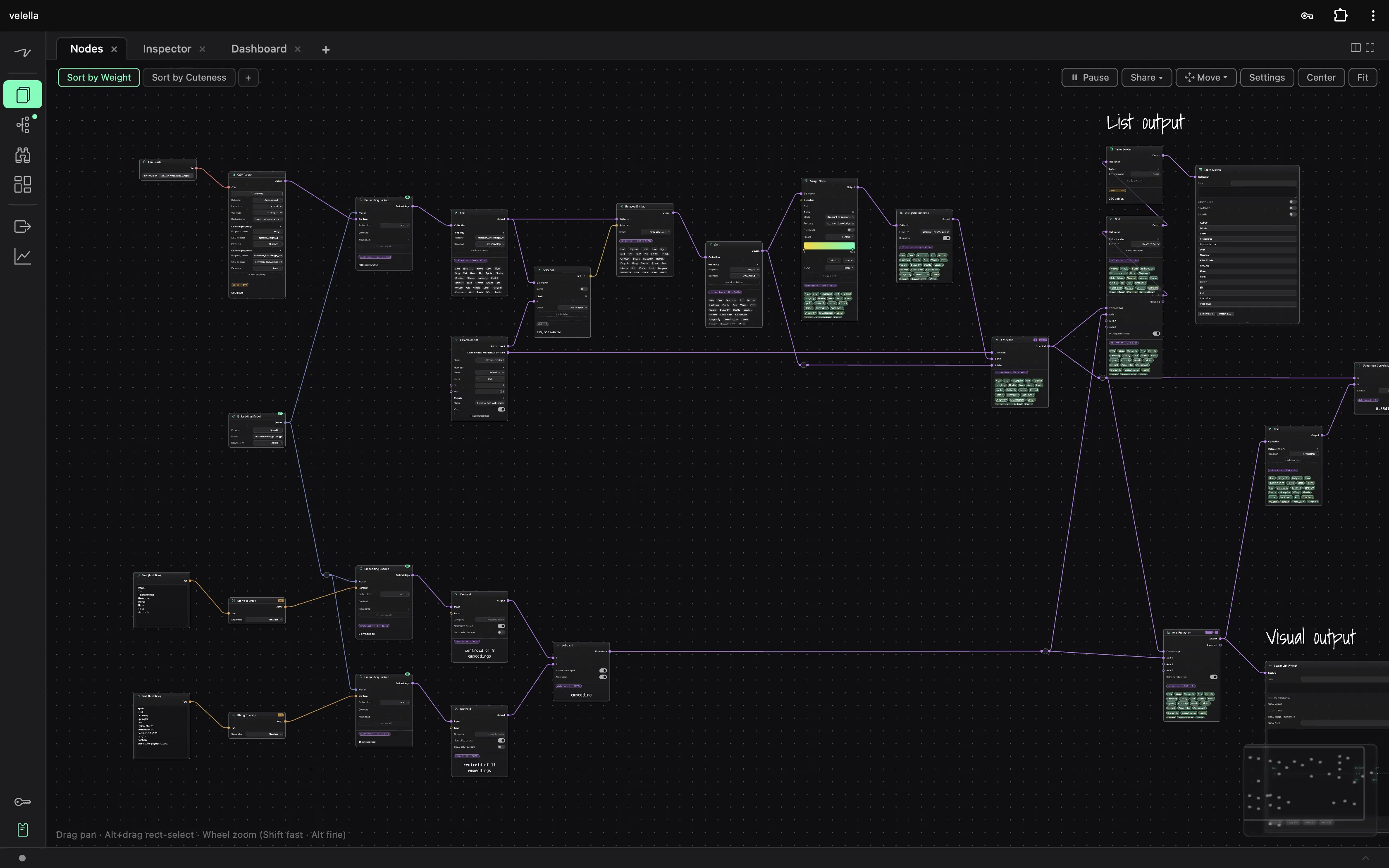1389x868 pixels.
Task: Close the Dashboard tab with its X
Action: click(297, 49)
